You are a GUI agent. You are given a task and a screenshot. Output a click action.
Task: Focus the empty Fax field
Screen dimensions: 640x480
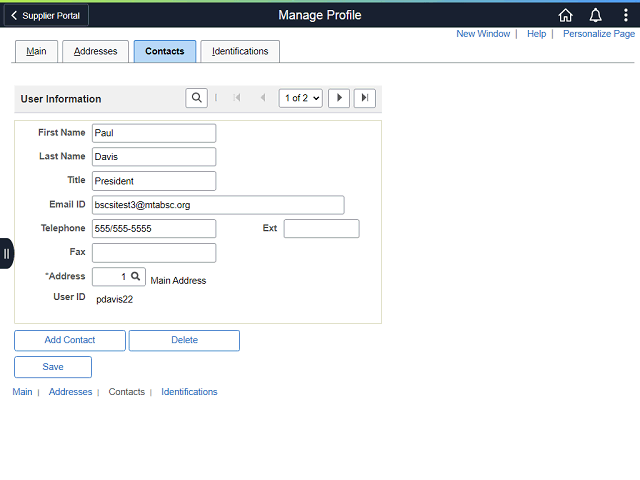(154, 253)
